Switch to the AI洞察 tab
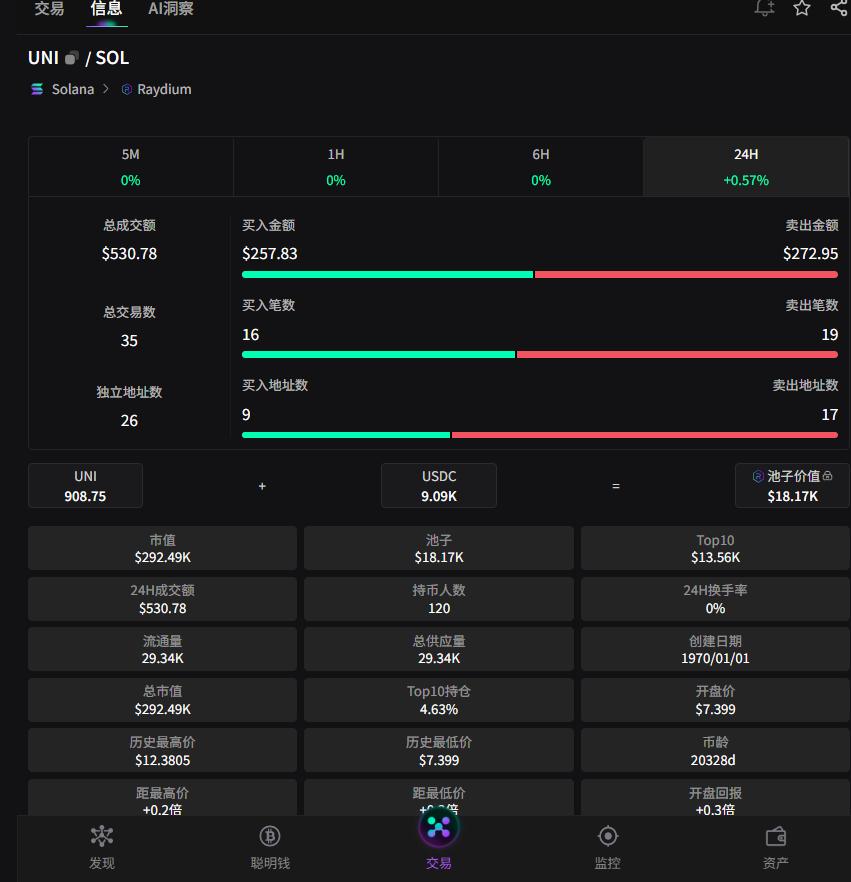The width and height of the screenshot is (851, 882). pos(171,9)
